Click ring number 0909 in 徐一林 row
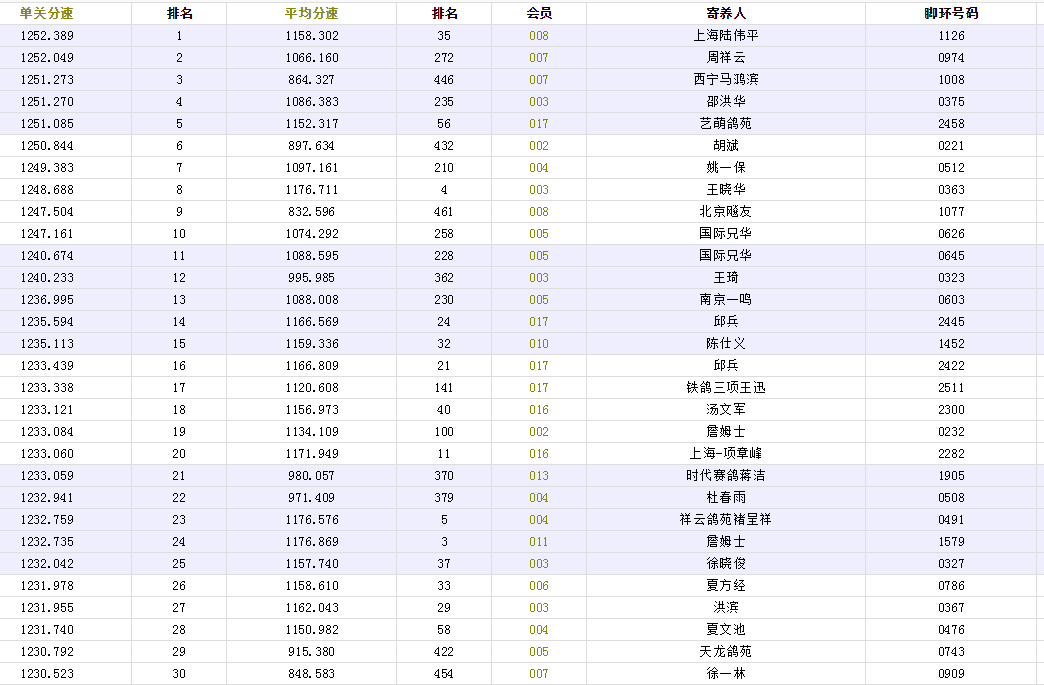Image resolution: width=1044 pixels, height=685 pixels. [x=951, y=674]
